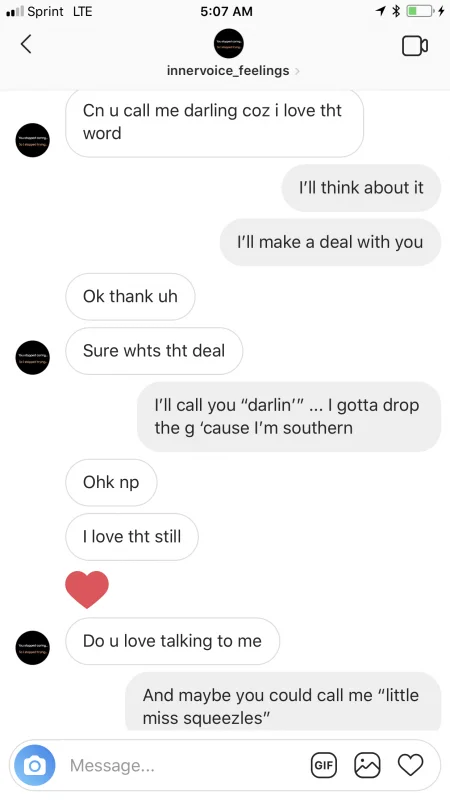Tap the battery indicator in status bar
This screenshot has height=800, width=450.
point(420,11)
